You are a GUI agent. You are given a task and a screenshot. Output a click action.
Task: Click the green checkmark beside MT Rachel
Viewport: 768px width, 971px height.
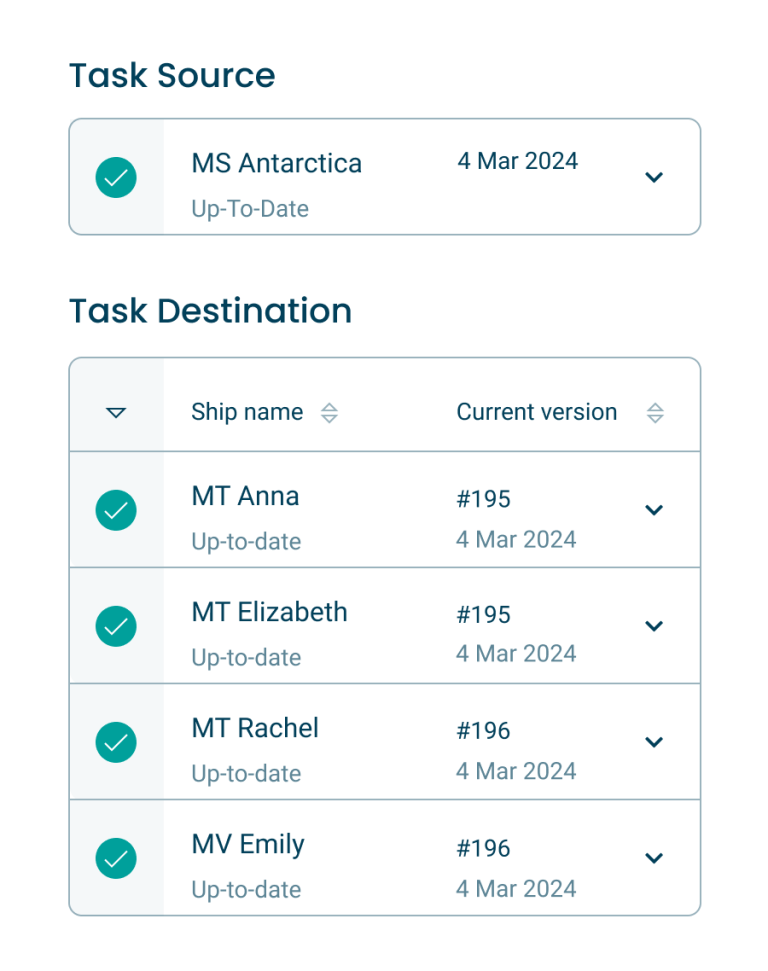tap(116, 742)
